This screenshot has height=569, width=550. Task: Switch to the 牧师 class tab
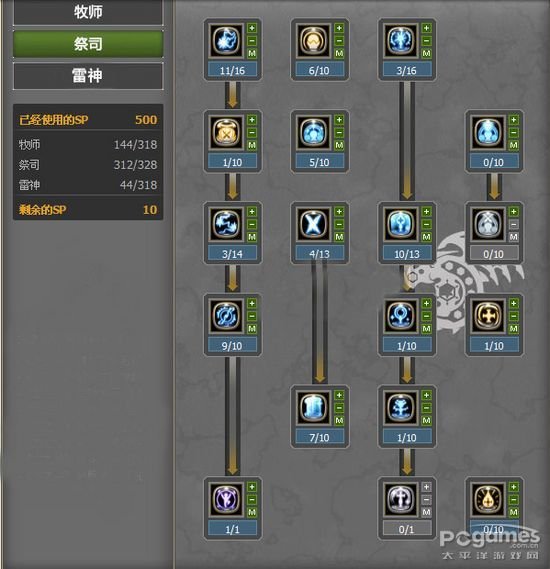coord(88,12)
